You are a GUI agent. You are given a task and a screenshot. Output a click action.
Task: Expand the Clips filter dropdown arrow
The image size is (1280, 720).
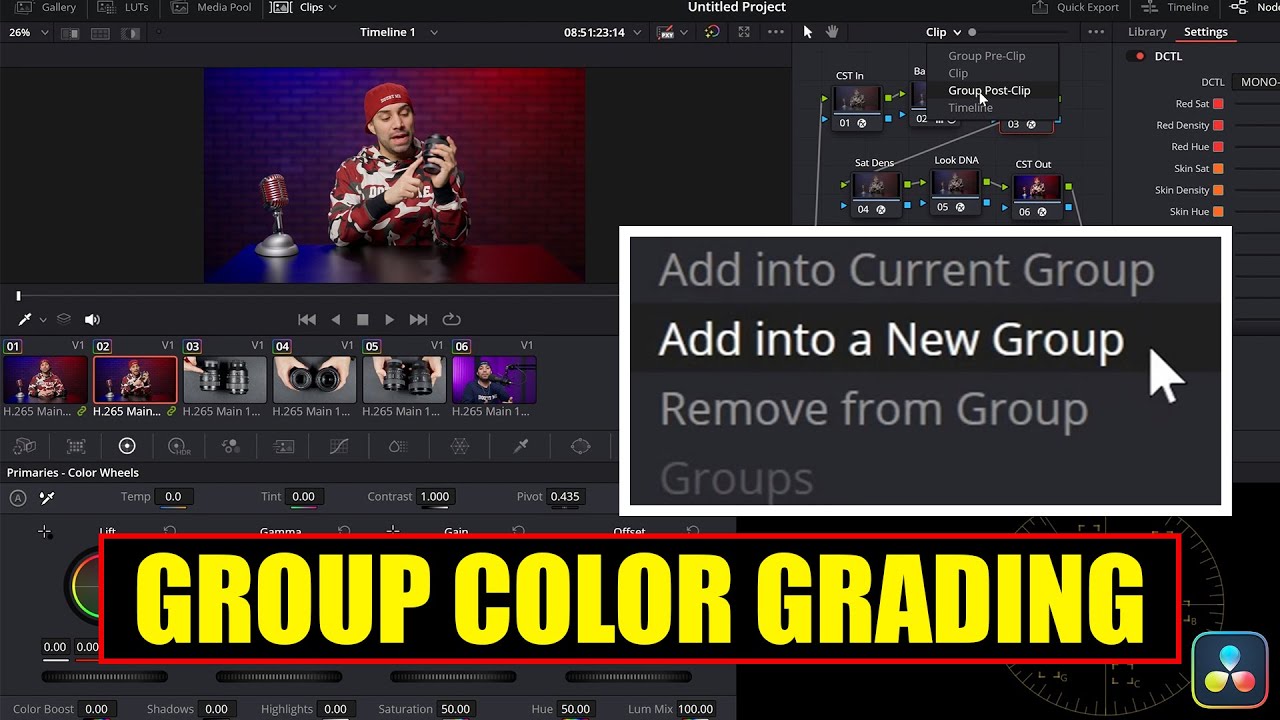coord(332,7)
